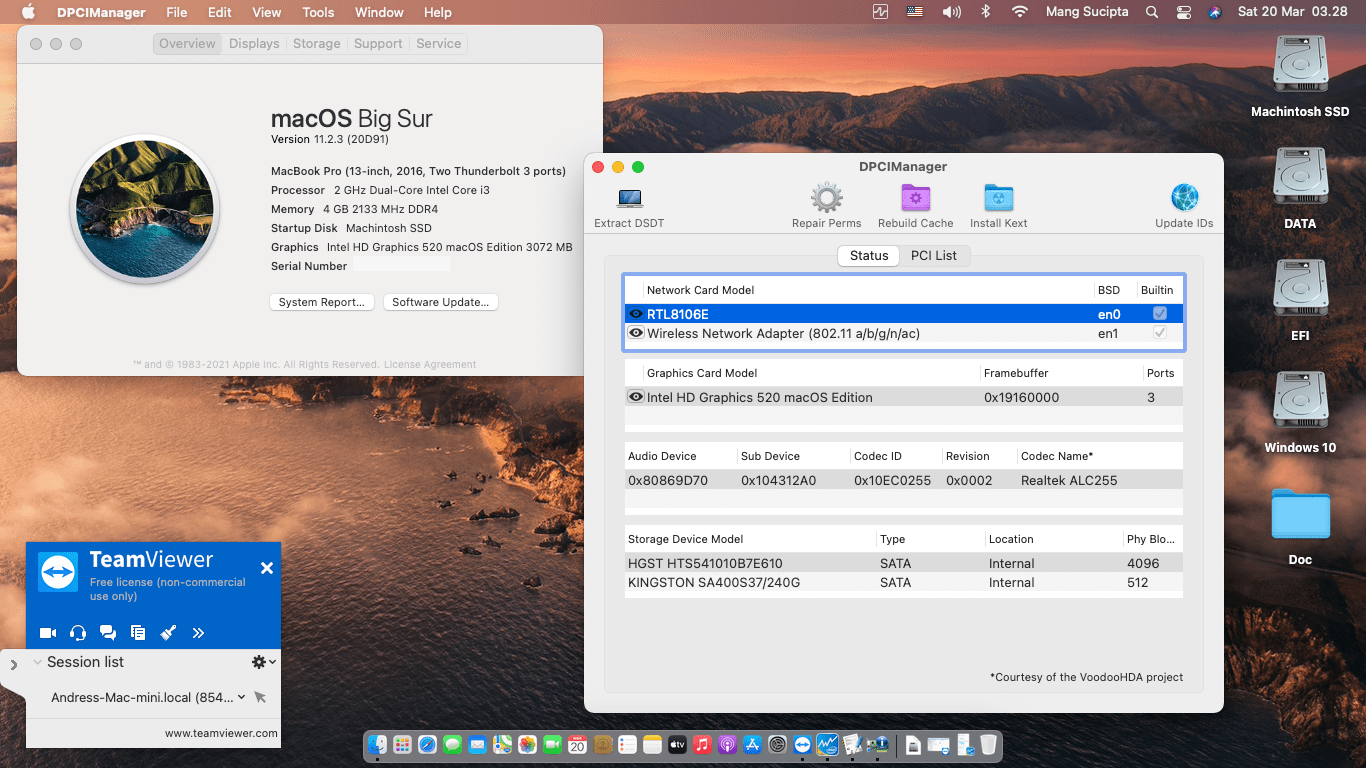Select the Status tab in DPCIManager
The height and width of the screenshot is (768, 1366).
click(x=869, y=255)
